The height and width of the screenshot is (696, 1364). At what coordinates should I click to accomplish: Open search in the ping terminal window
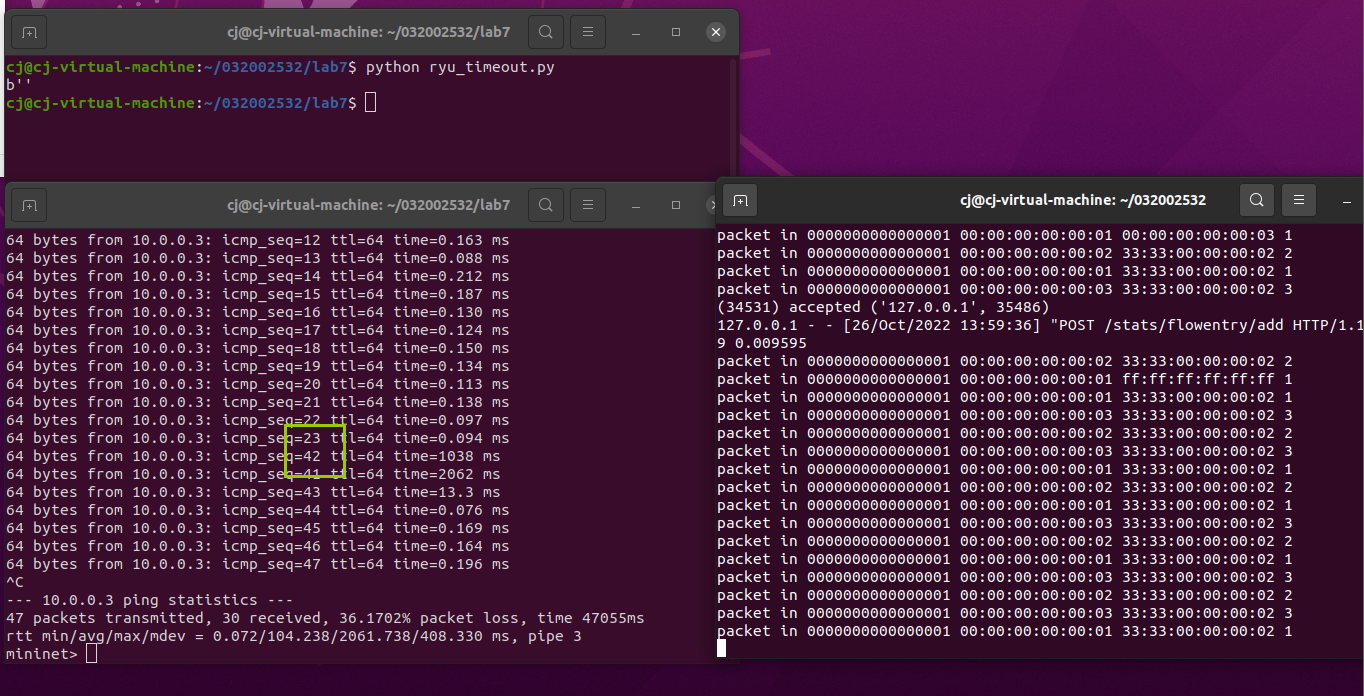click(x=545, y=205)
